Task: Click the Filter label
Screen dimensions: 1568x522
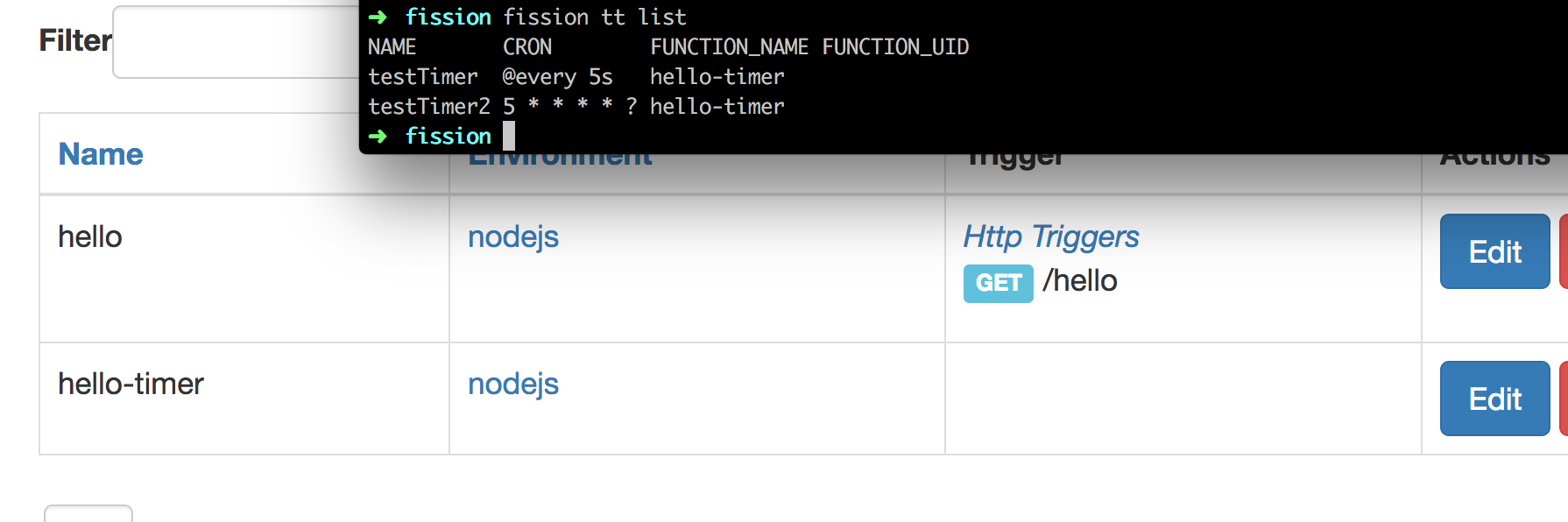Action: tap(74, 39)
